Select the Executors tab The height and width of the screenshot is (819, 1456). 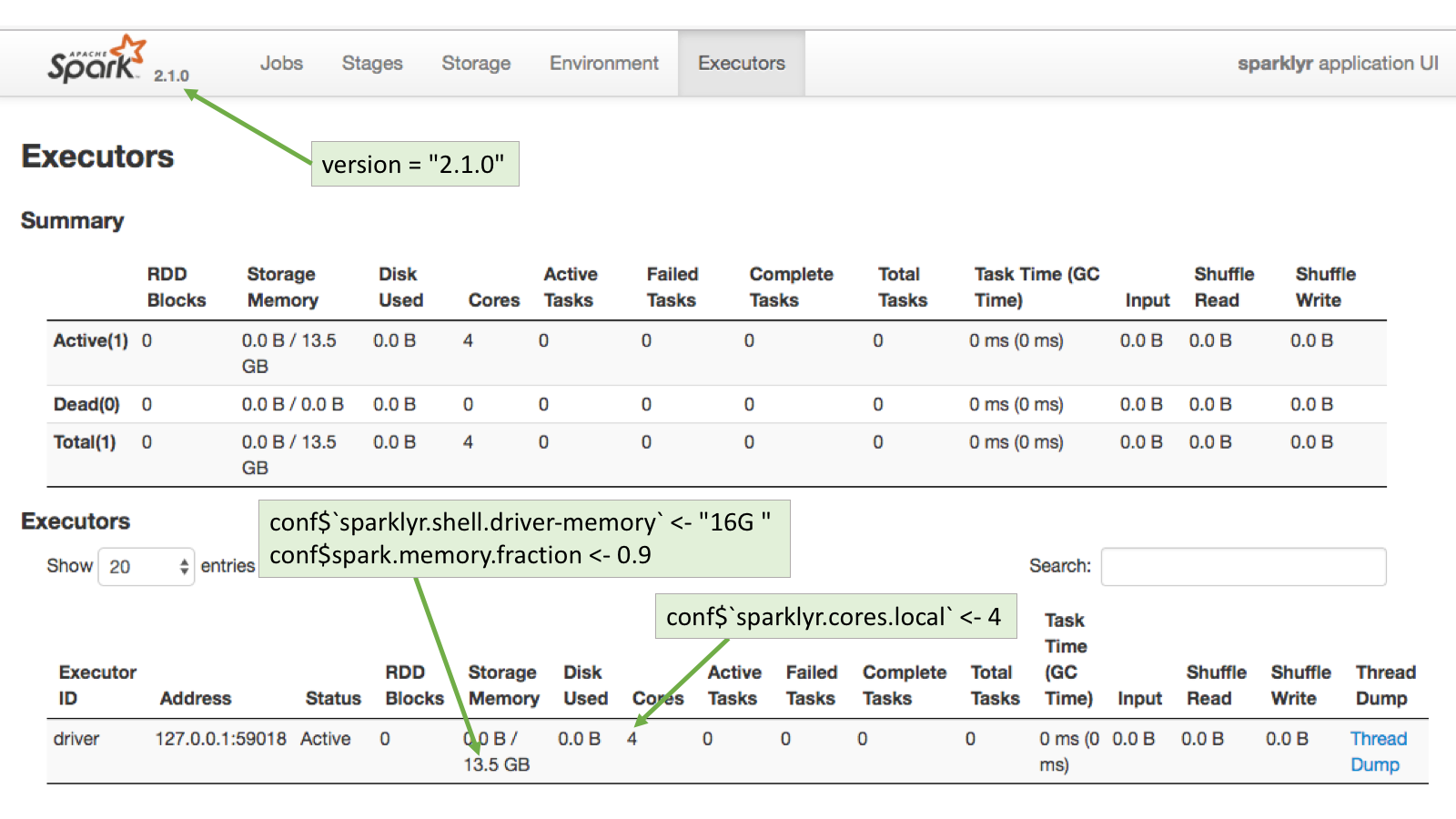coord(741,64)
